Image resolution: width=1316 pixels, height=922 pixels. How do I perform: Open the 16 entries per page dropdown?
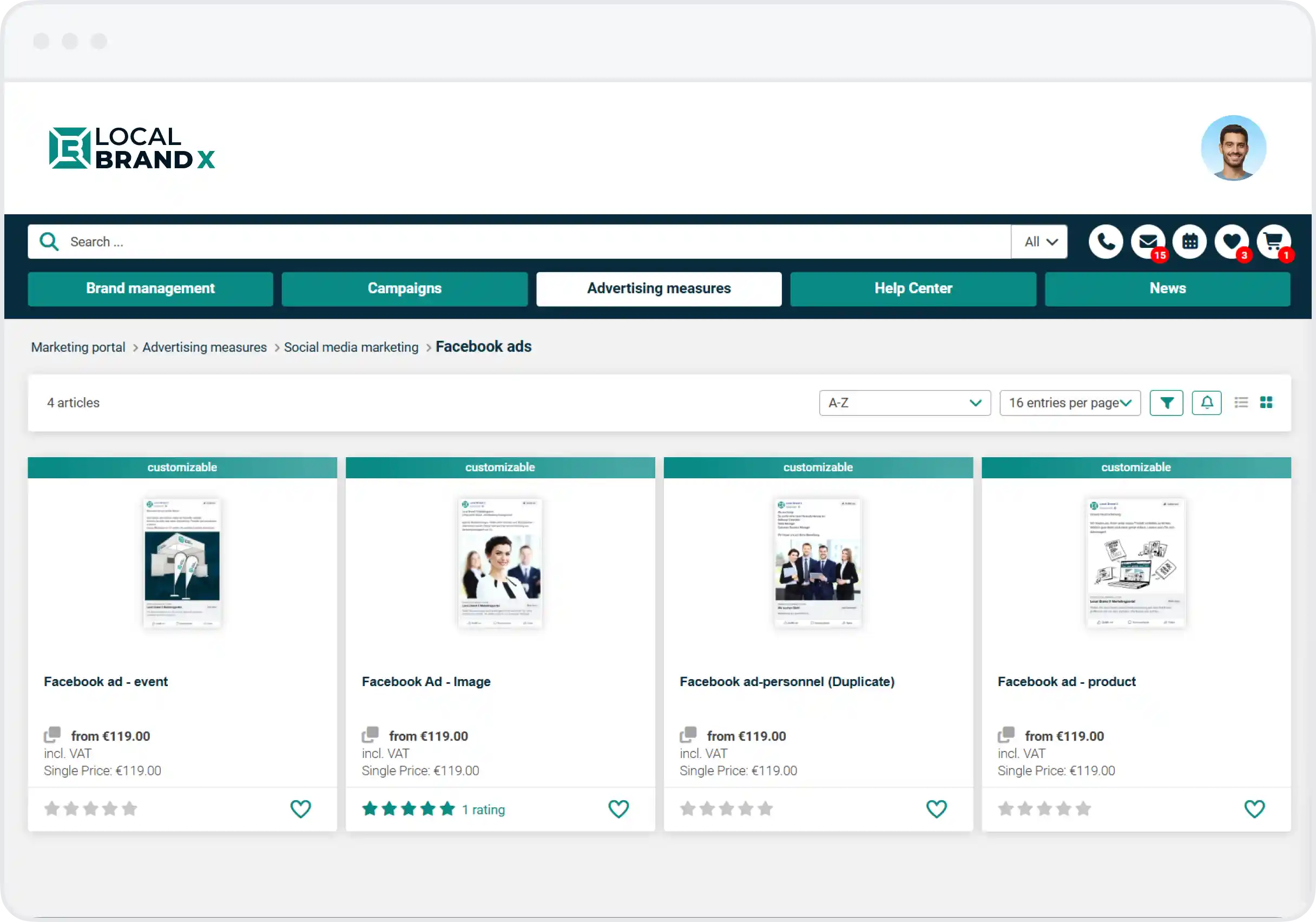1070,403
